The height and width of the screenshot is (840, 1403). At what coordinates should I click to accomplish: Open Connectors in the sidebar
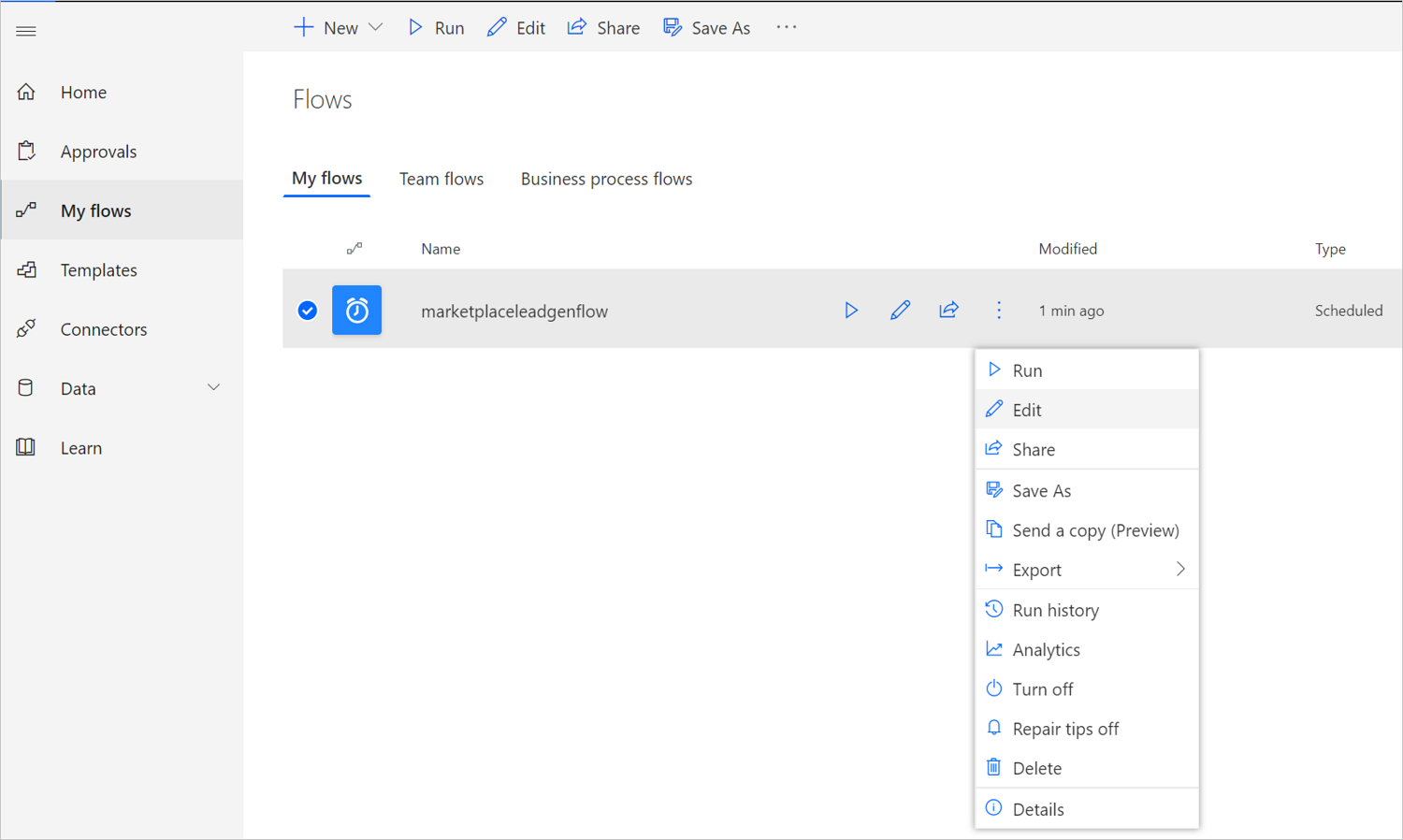point(103,329)
